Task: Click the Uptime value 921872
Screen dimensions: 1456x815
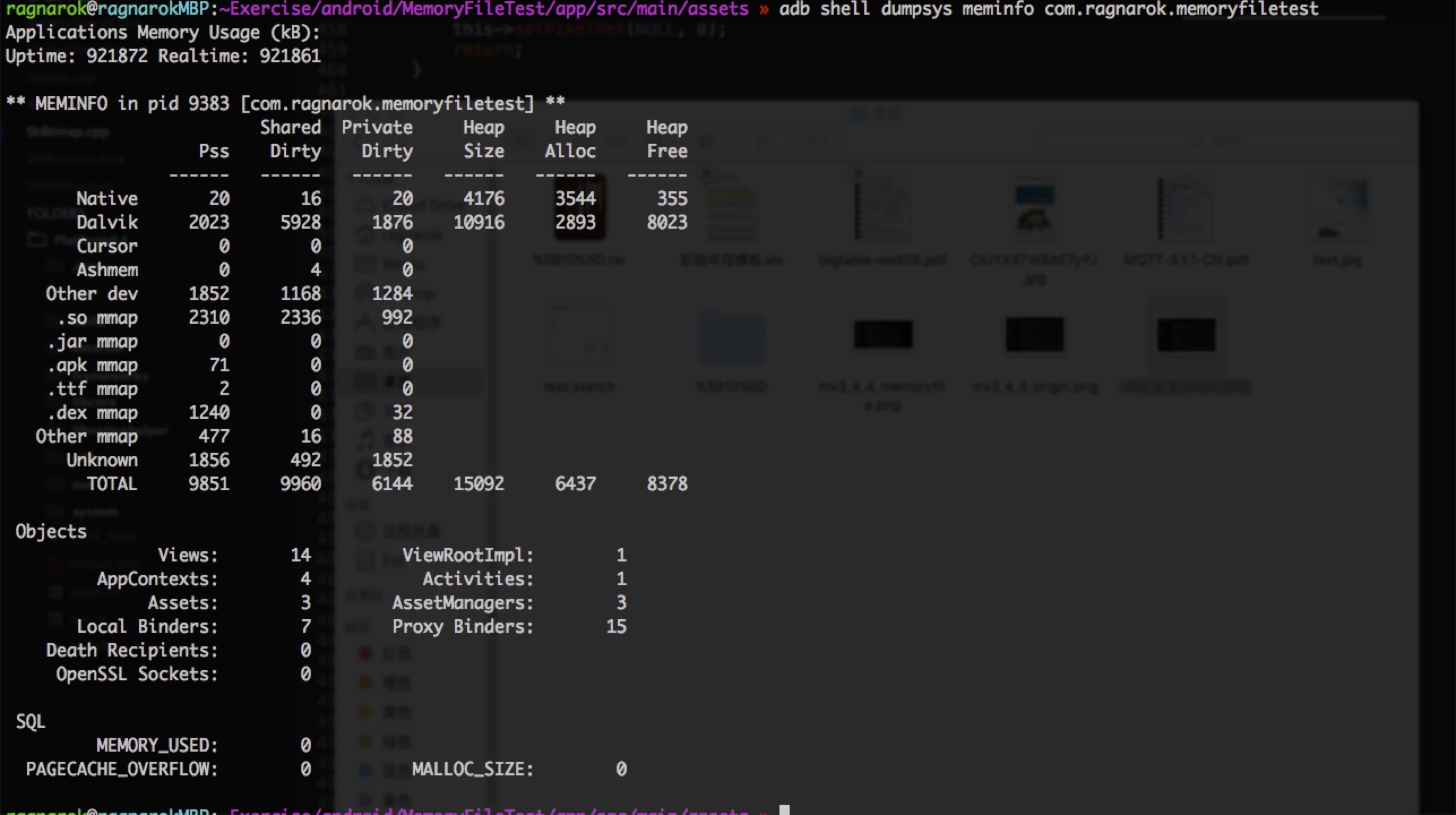Action: 117,56
